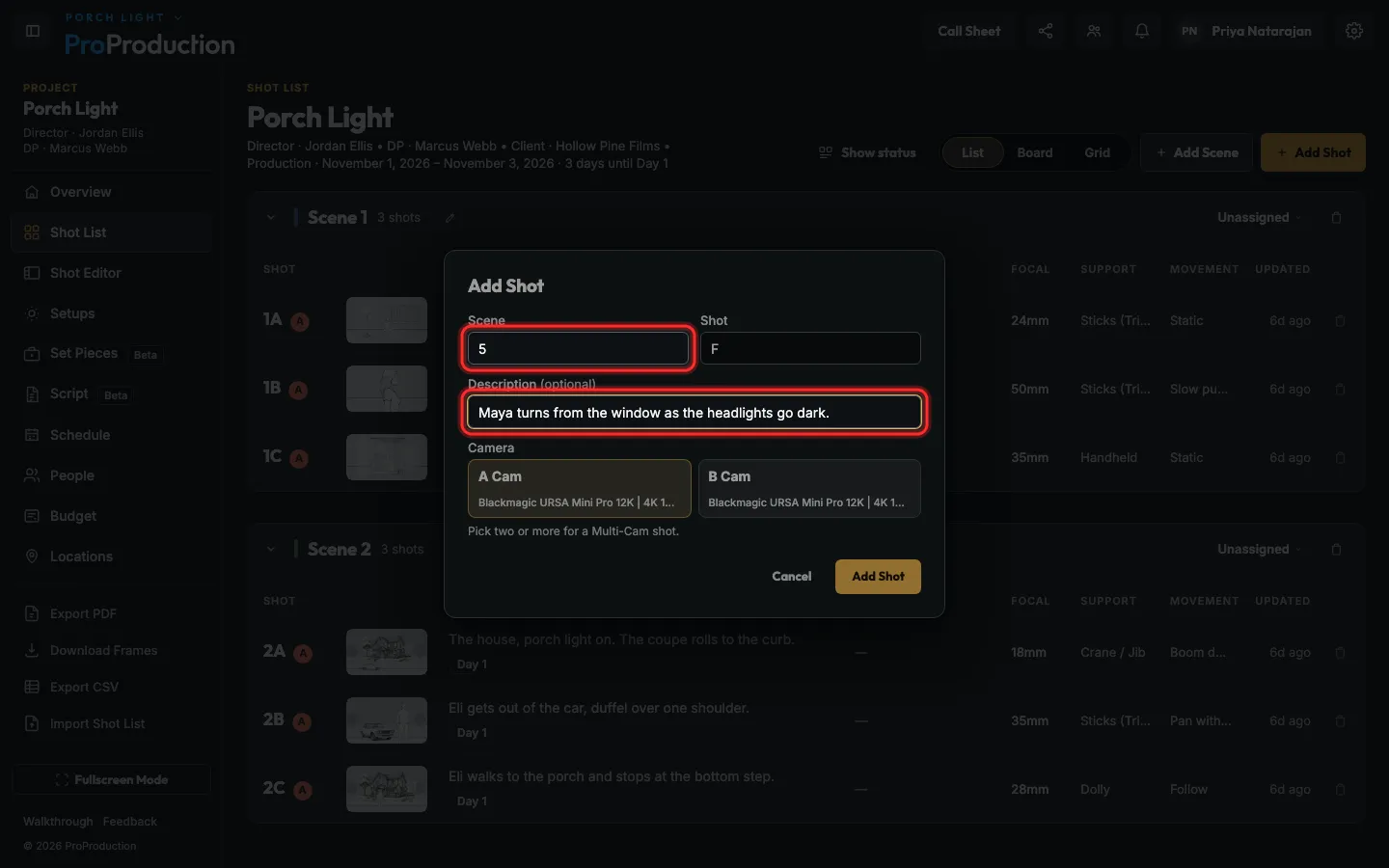Click the camera A badge beside shot 1A
This screenshot has width=1389, height=868.
click(x=300, y=322)
